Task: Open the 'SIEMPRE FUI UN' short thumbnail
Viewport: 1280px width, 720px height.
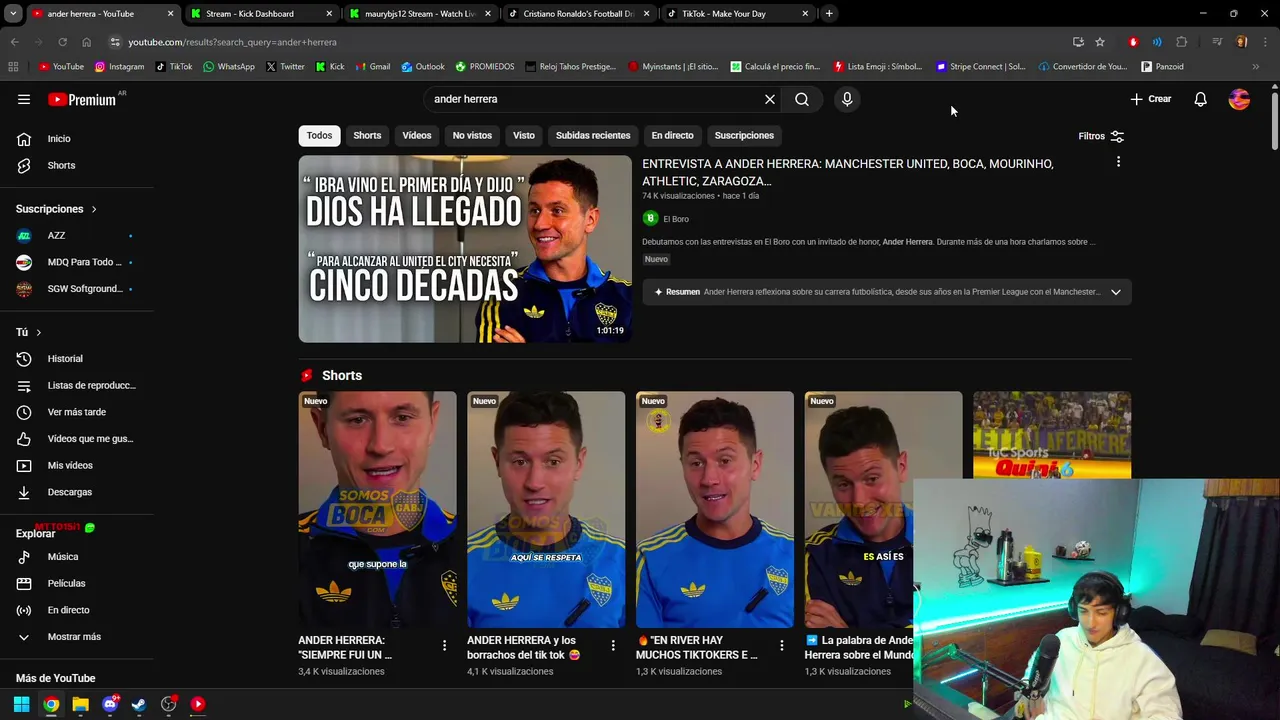Action: [x=377, y=509]
